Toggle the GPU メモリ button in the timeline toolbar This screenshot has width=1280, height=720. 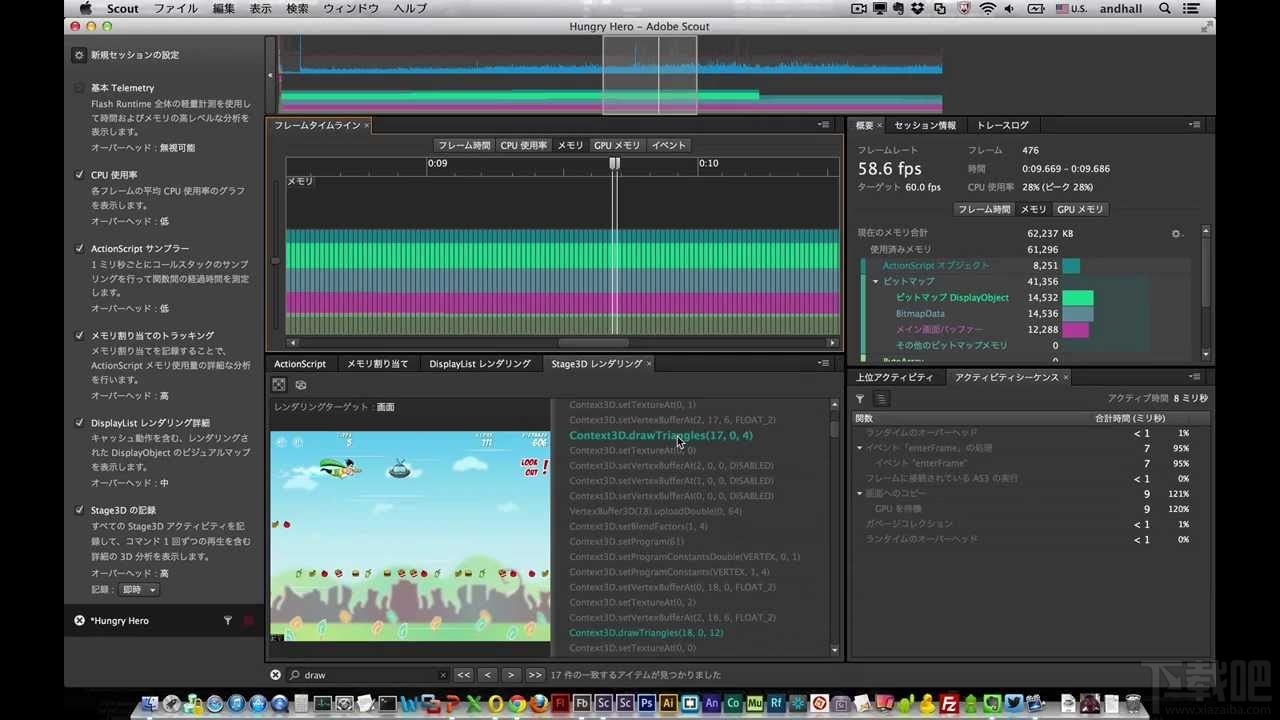[617, 145]
